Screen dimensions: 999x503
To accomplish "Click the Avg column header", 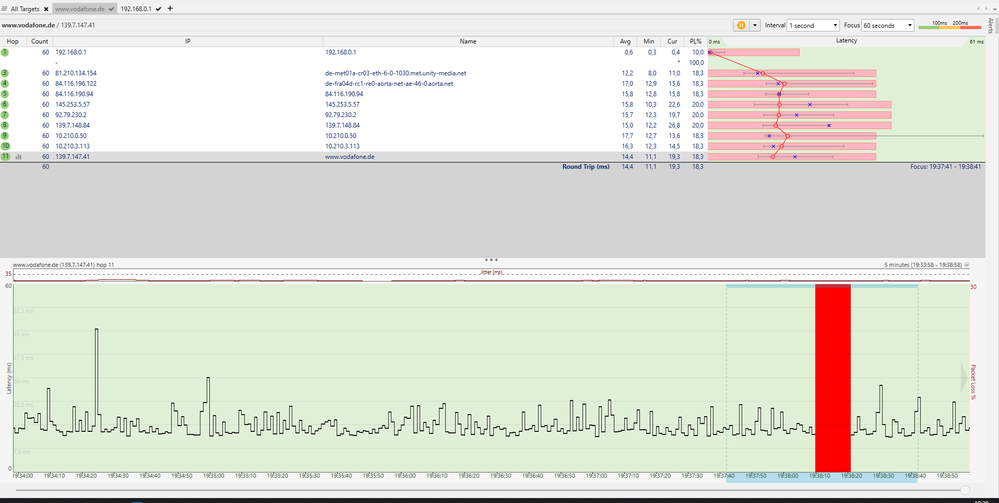I will (x=625, y=41).
